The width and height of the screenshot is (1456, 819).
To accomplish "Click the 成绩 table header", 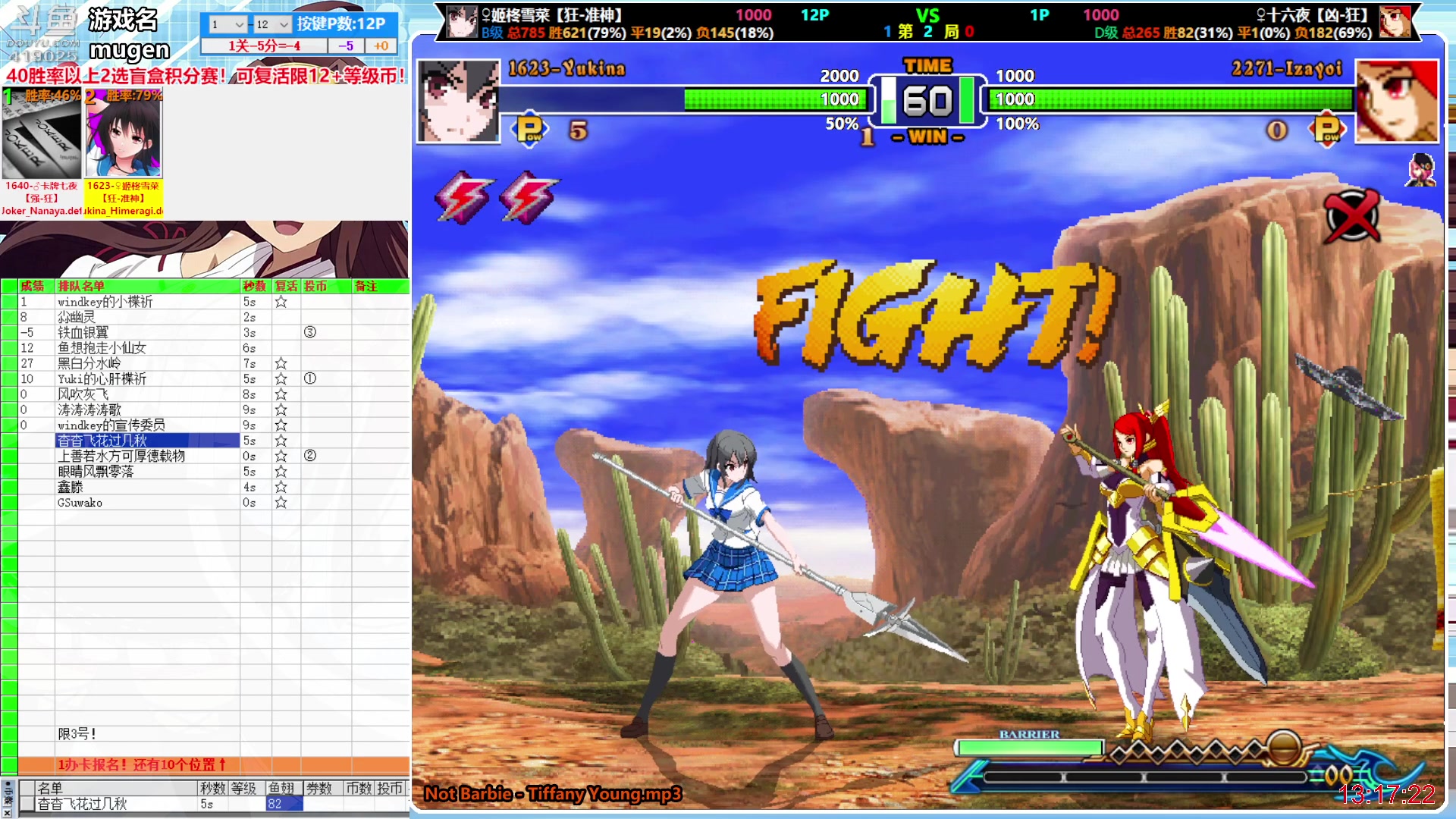I will coord(36,286).
